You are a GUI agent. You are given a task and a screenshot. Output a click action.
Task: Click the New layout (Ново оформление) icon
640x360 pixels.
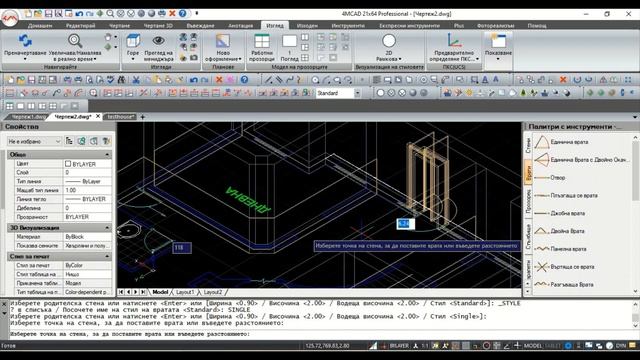point(223,41)
